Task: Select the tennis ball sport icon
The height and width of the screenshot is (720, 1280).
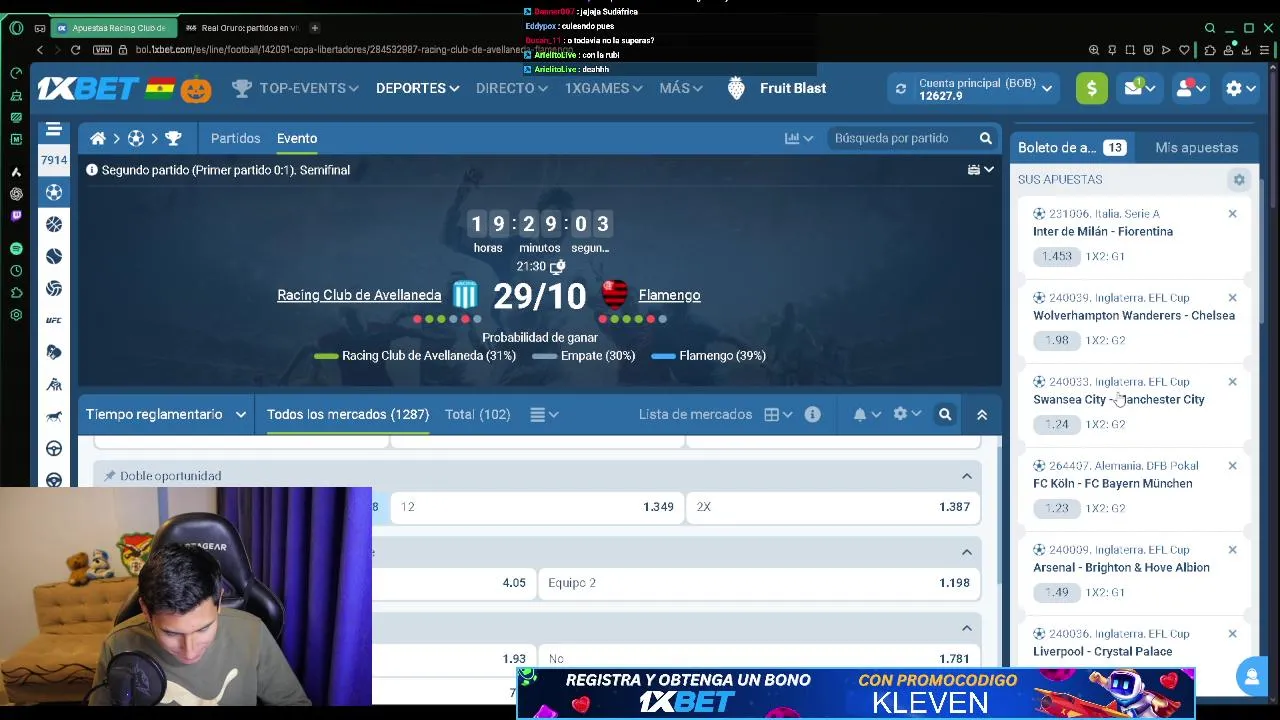Action: tap(54, 256)
